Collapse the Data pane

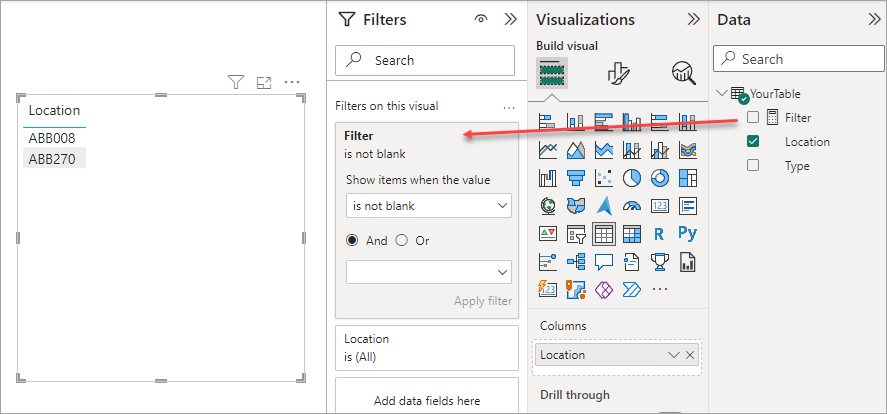(x=875, y=19)
